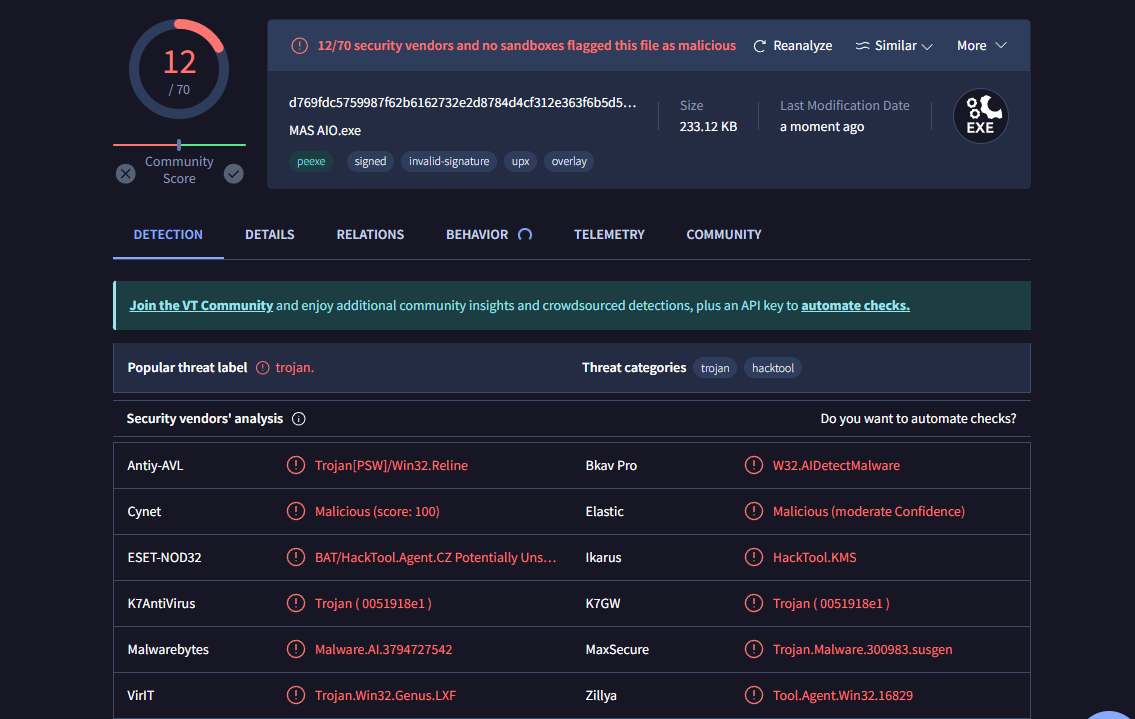The width and height of the screenshot is (1135, 719).
Task: Click the Popular threat label warning icon
Action: click(263, 368)
